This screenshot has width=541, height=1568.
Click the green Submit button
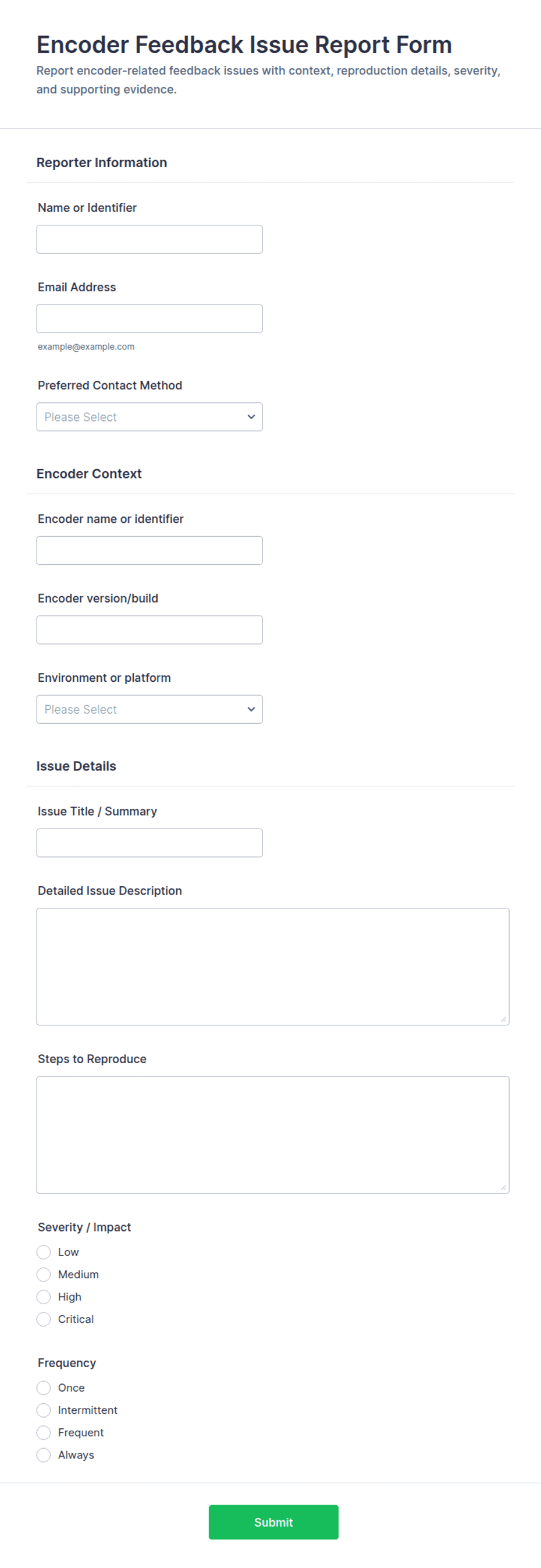point(273,1523)
